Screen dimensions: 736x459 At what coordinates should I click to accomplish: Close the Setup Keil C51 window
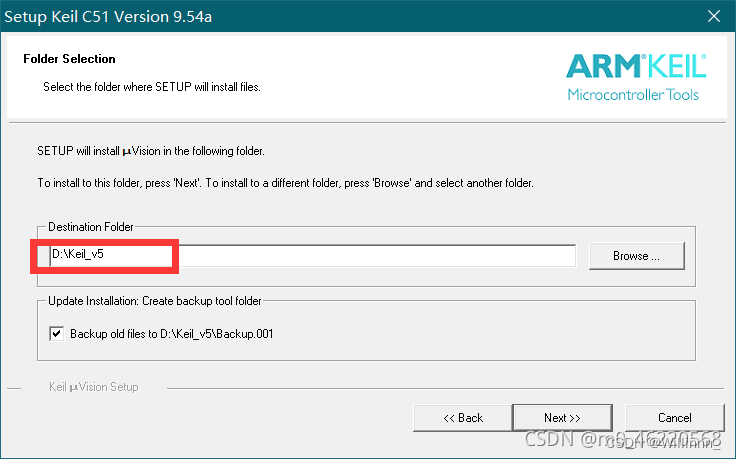click(x=714, y=16)
